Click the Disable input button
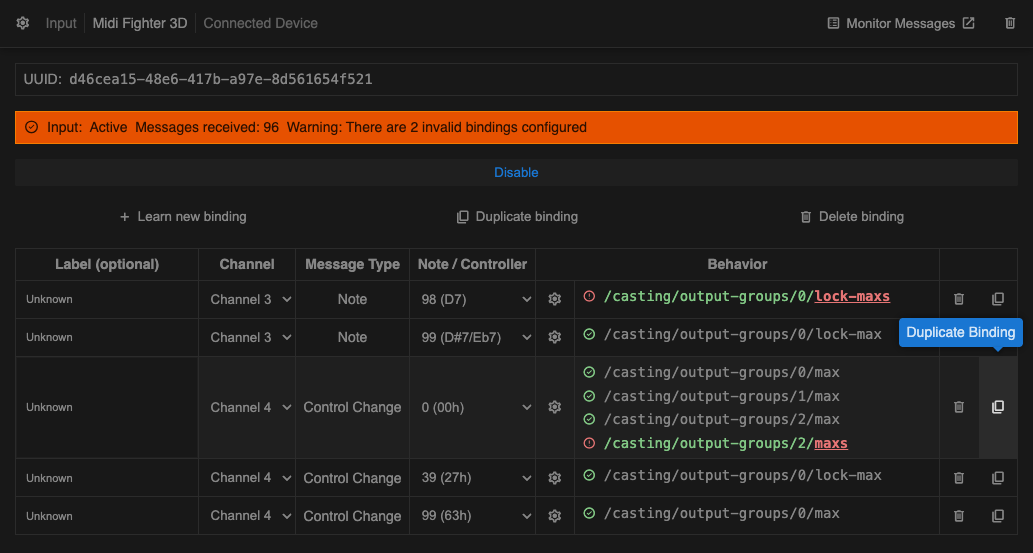 [x=516, y=172]
